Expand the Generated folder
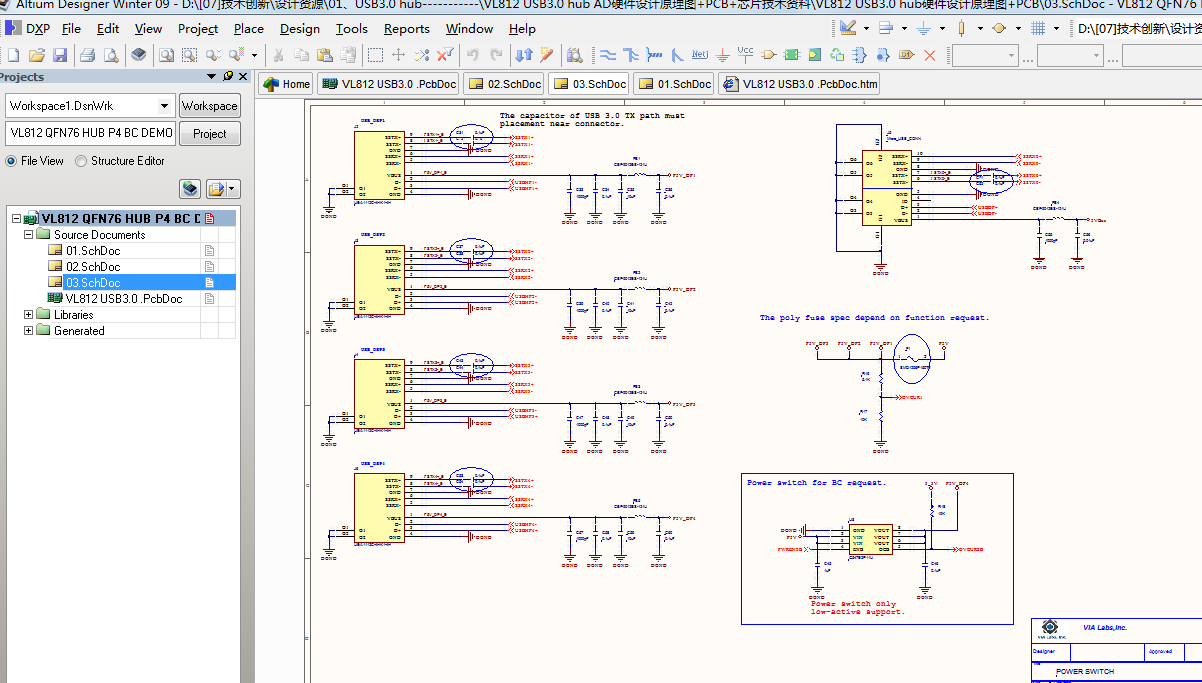 tap(29, 330)
